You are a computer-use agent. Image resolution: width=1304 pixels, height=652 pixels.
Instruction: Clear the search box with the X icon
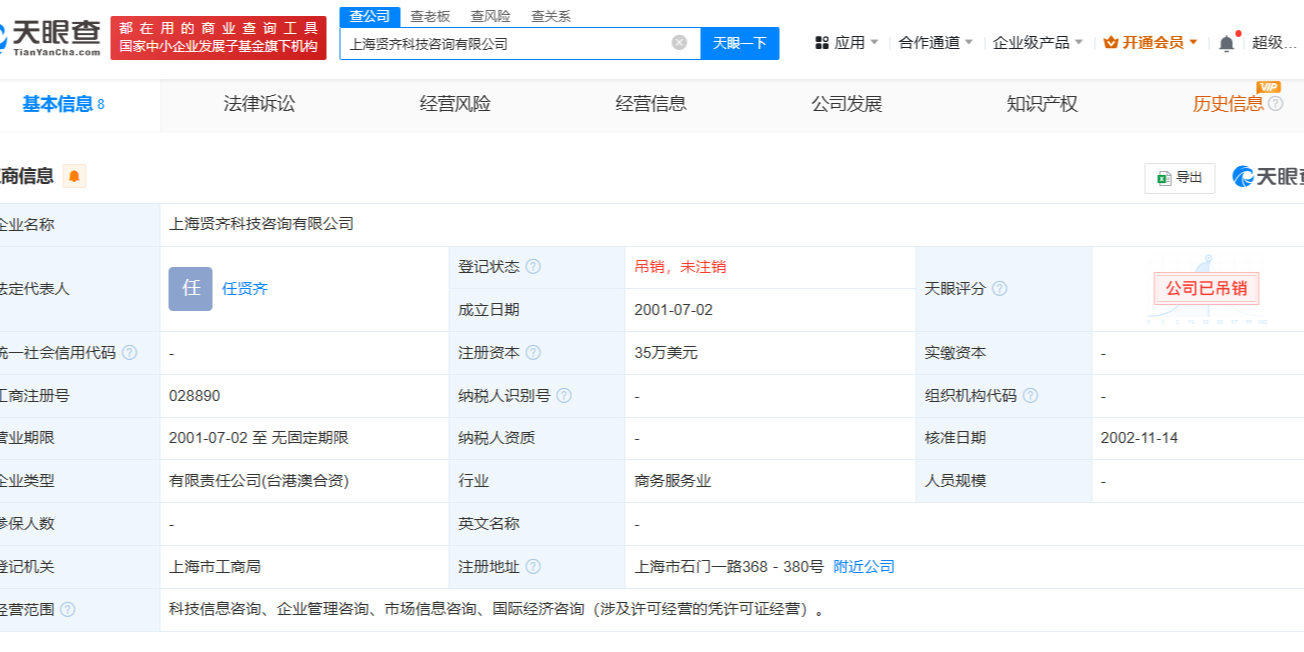click(679, 43)
